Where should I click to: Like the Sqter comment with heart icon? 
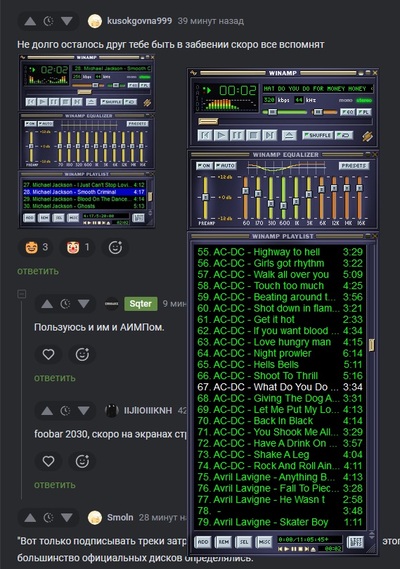point(48,354)
